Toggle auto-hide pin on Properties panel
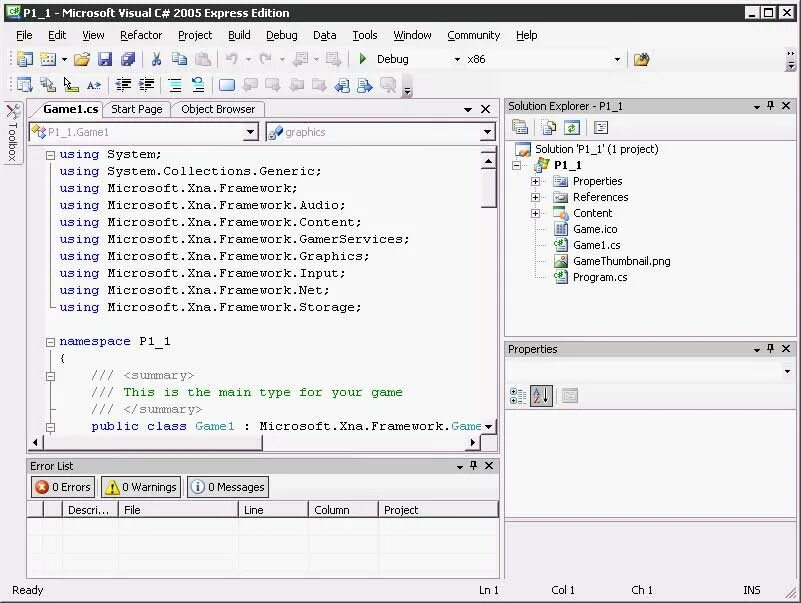The width and height of the screenshot is (801, 603). click(770, 349)
